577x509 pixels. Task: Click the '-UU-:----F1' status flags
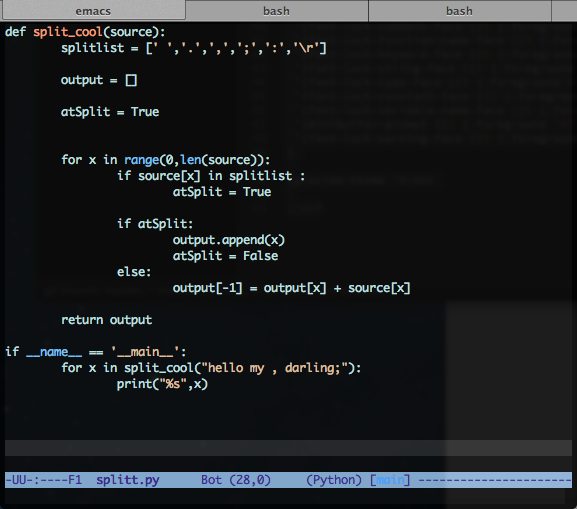[43, 480]
